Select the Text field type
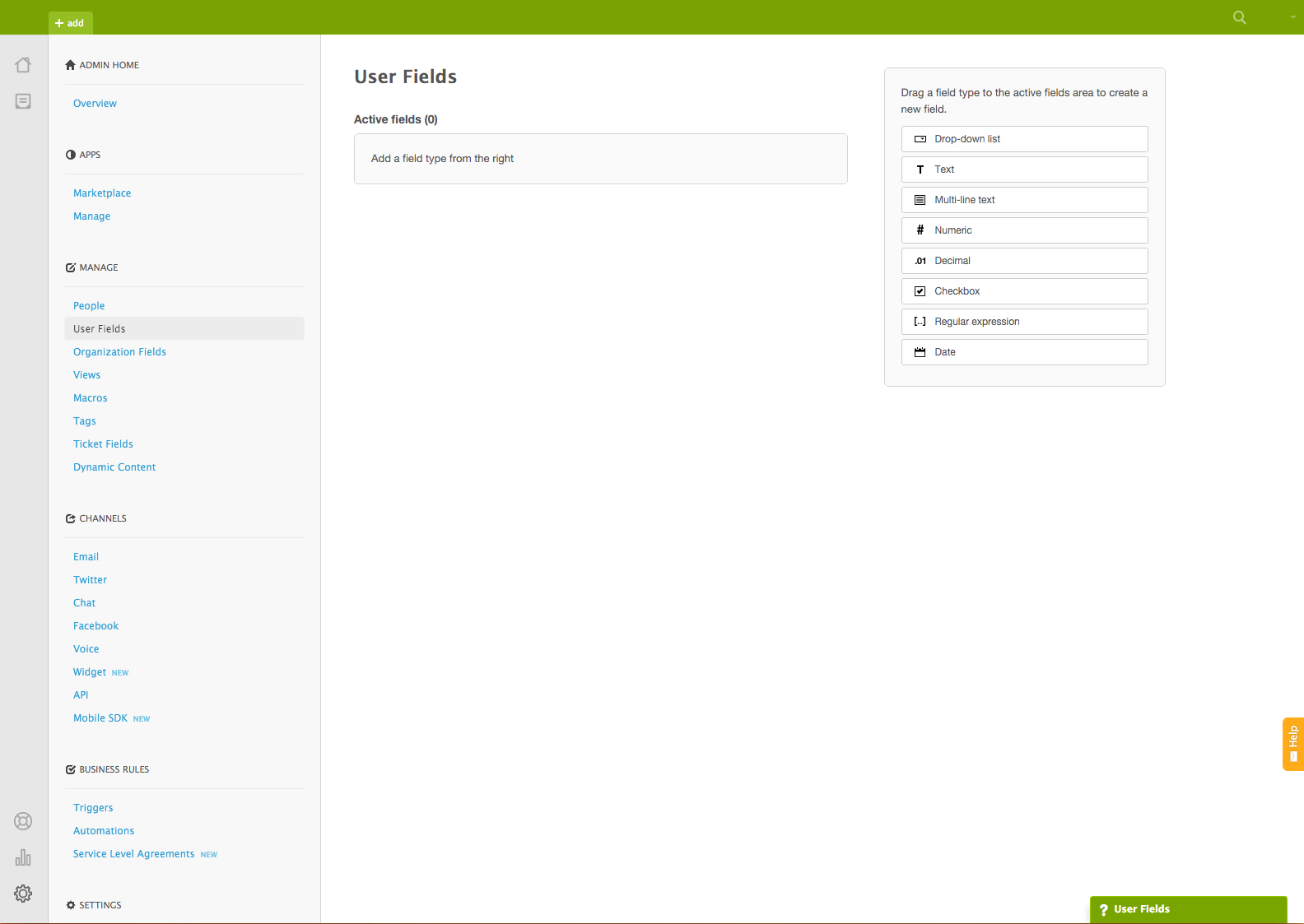 tap(1024, 169)
